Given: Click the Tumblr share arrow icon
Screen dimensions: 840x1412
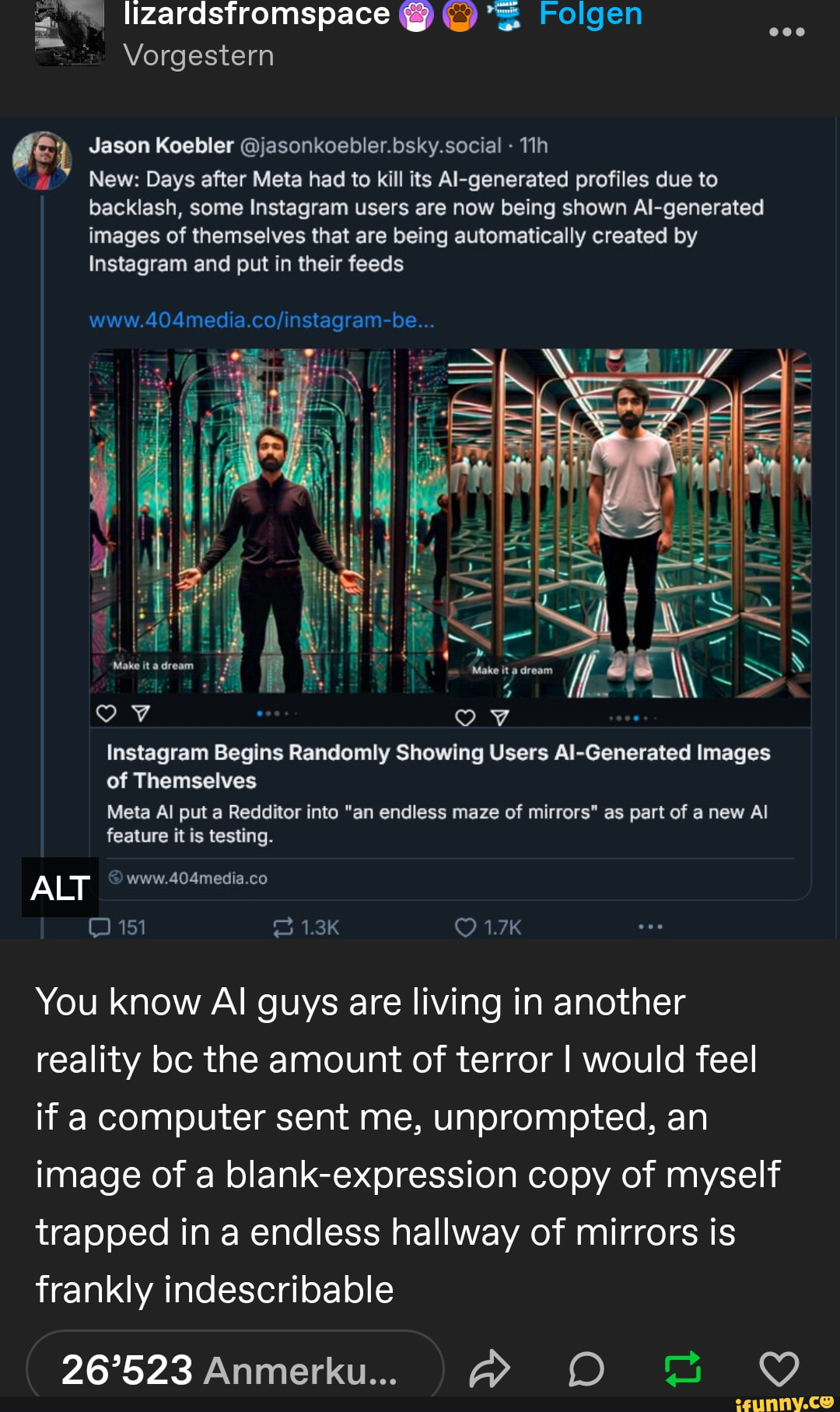Looking at the screenshot, I should (x=489, y=1369).
